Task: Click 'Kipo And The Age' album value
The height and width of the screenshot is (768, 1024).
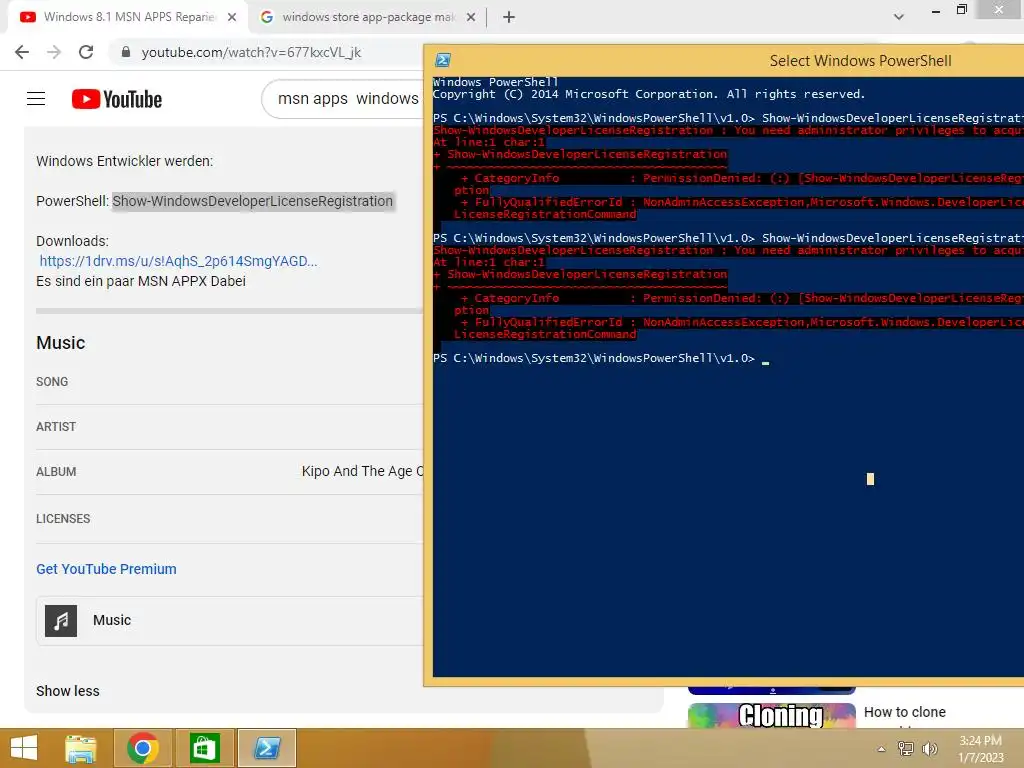Action: (x=362, y=471)
